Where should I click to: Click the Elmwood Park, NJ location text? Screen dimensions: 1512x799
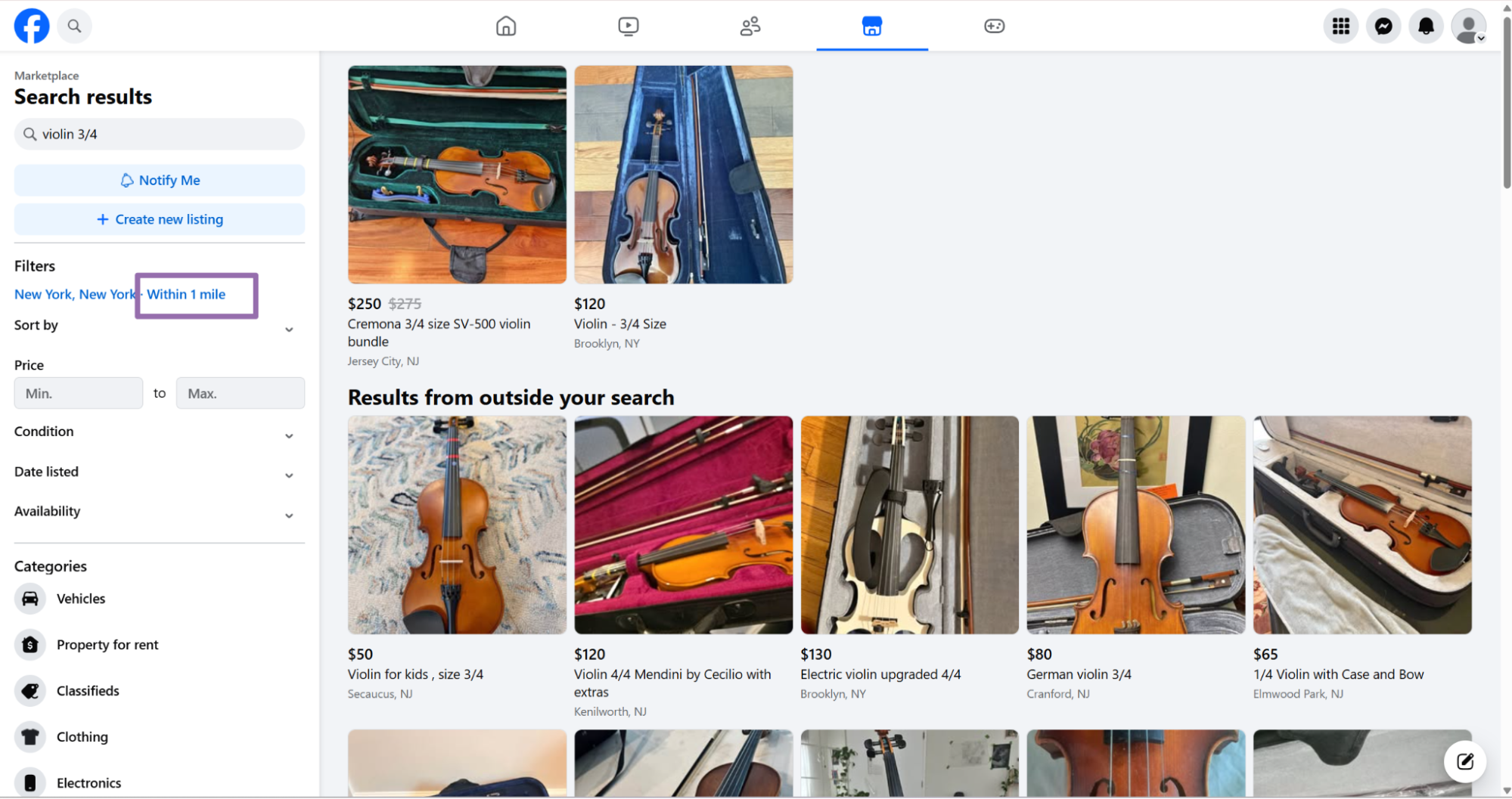click(x=1298, y=694)
